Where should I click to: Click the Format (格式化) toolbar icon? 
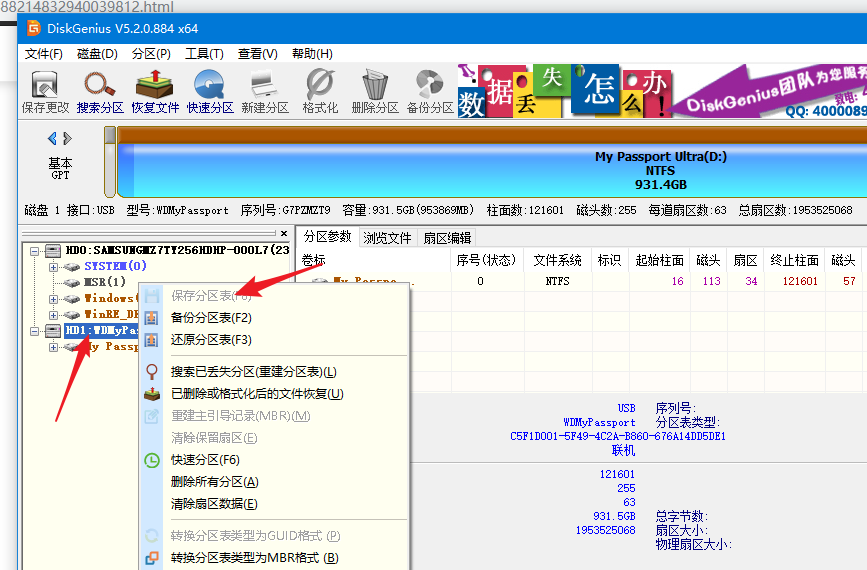(x=320, y=90)
